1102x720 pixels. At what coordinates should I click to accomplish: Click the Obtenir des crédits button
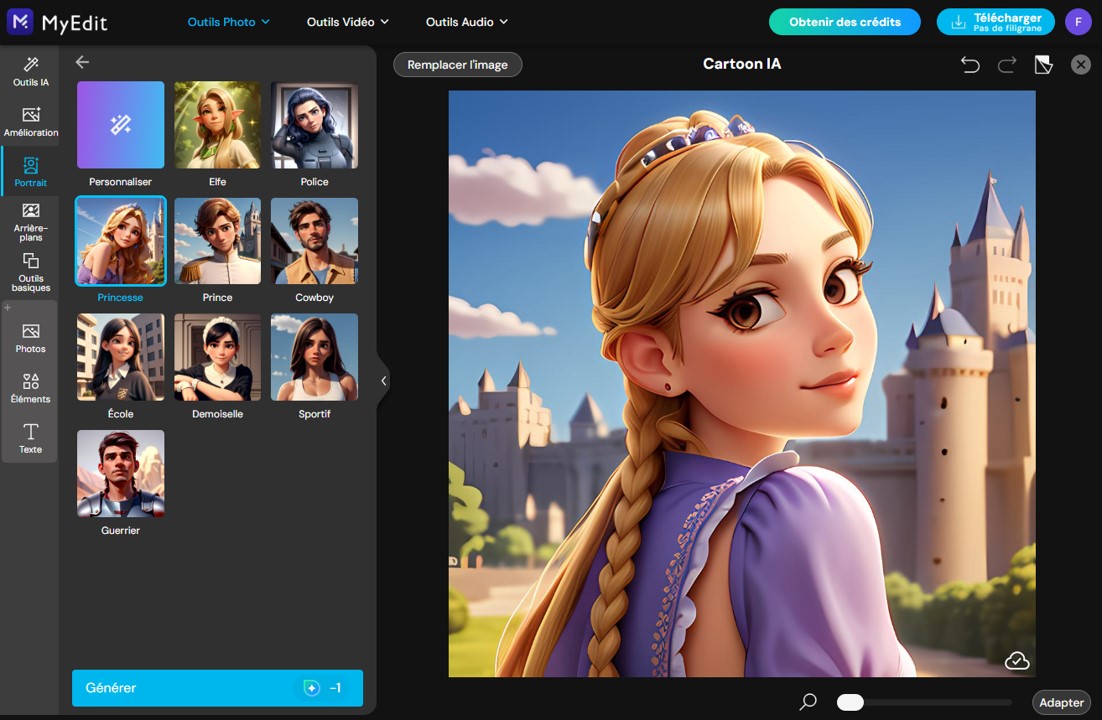point(845,22)
